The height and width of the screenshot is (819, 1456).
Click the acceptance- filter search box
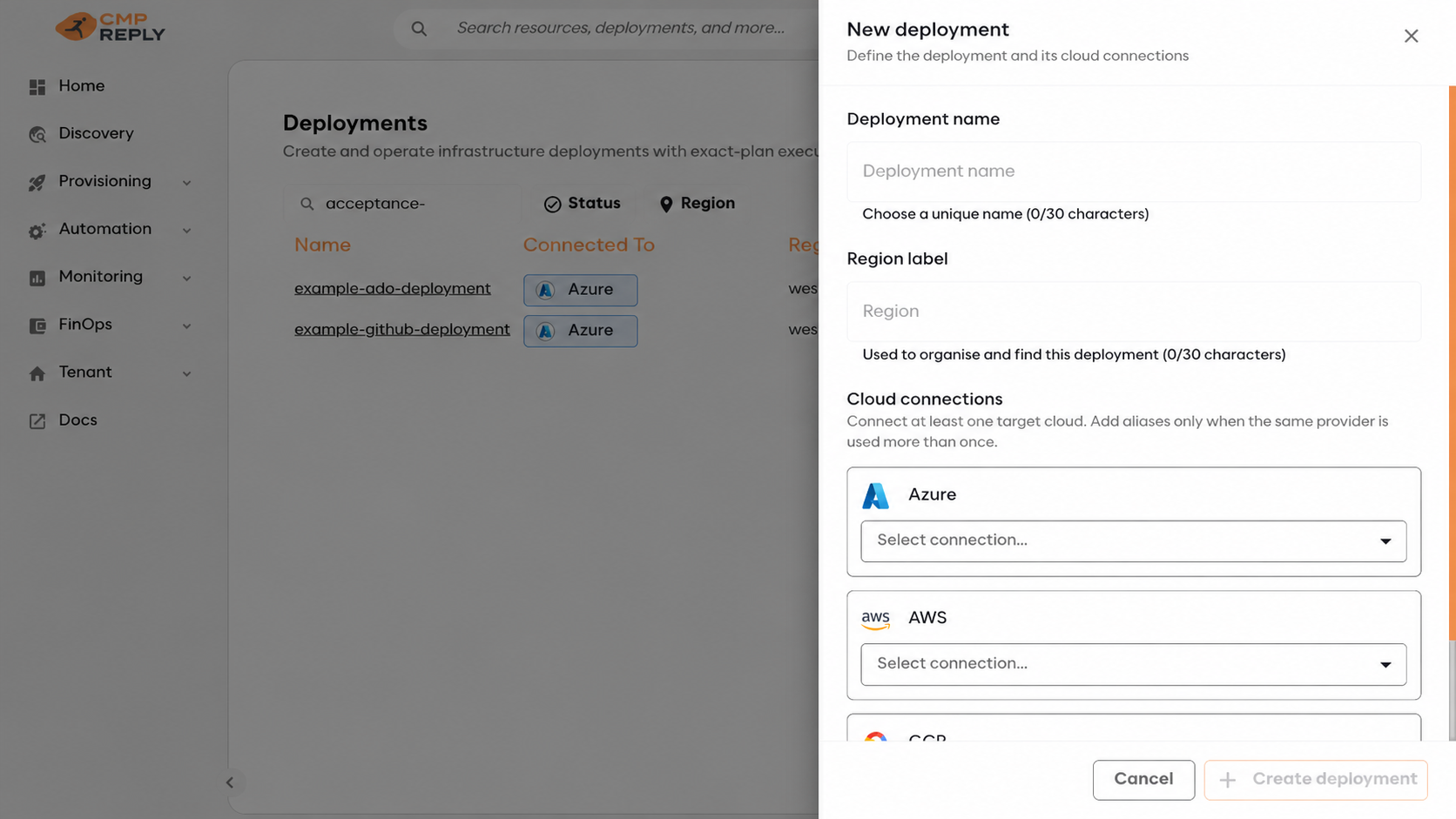(x=402, y=204)
